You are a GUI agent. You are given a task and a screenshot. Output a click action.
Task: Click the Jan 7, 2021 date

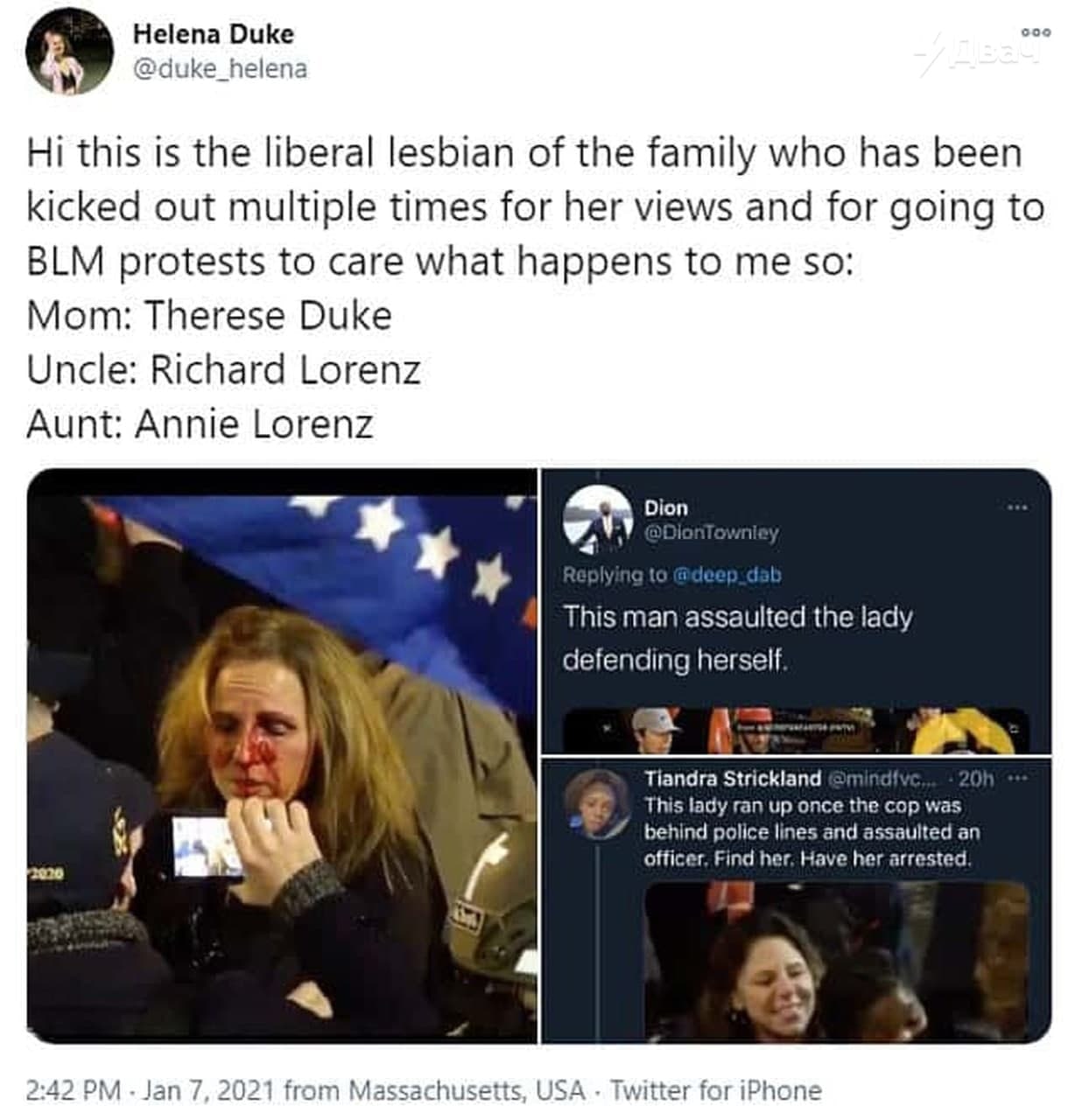(x=209, y=1090)
